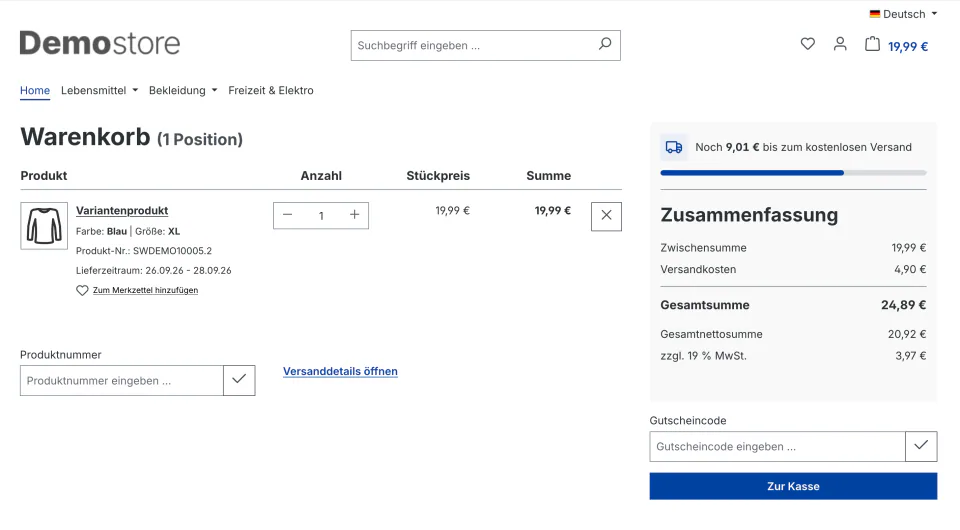Image resolution: width=960 pixels, height=530 pixels.
Task: Open the wishlist heart icon in header
Action: (808, 44)
